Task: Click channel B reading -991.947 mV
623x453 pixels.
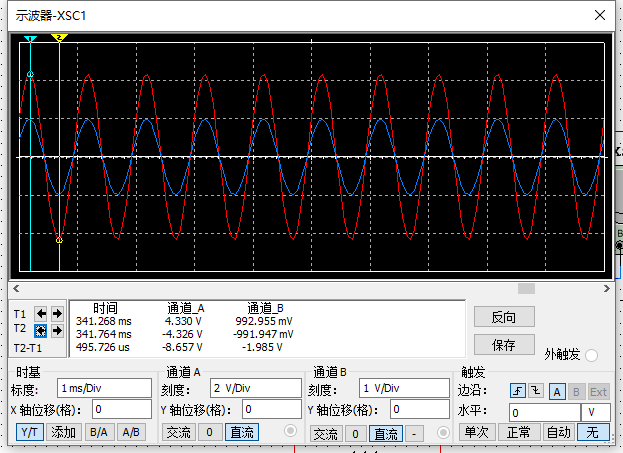Action: pos(263,334)
